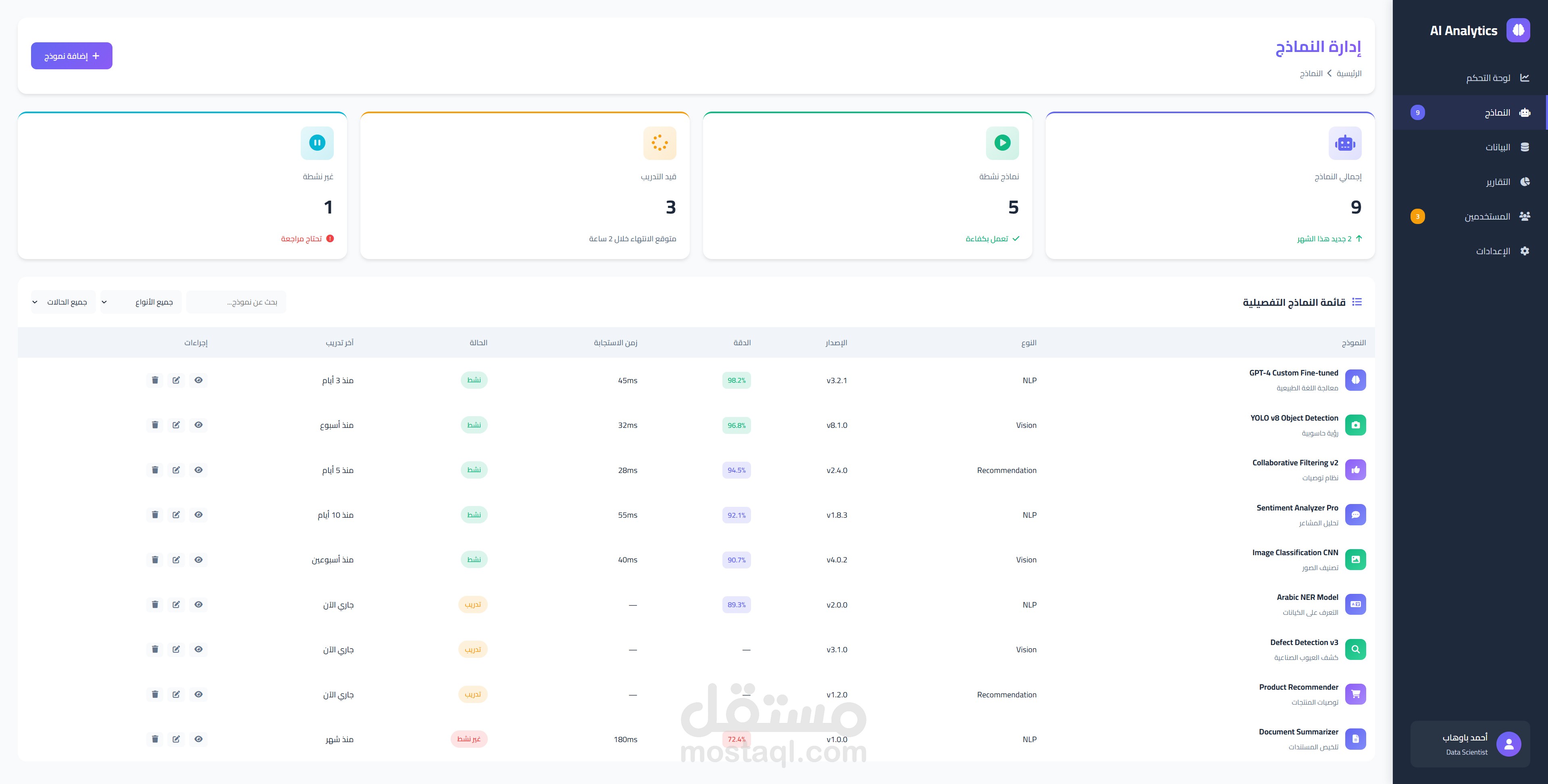Delete the GPT-4 Custom Fine-tuned model
The width and height of the screenshot is (1548, 784).
click(155, 380)
